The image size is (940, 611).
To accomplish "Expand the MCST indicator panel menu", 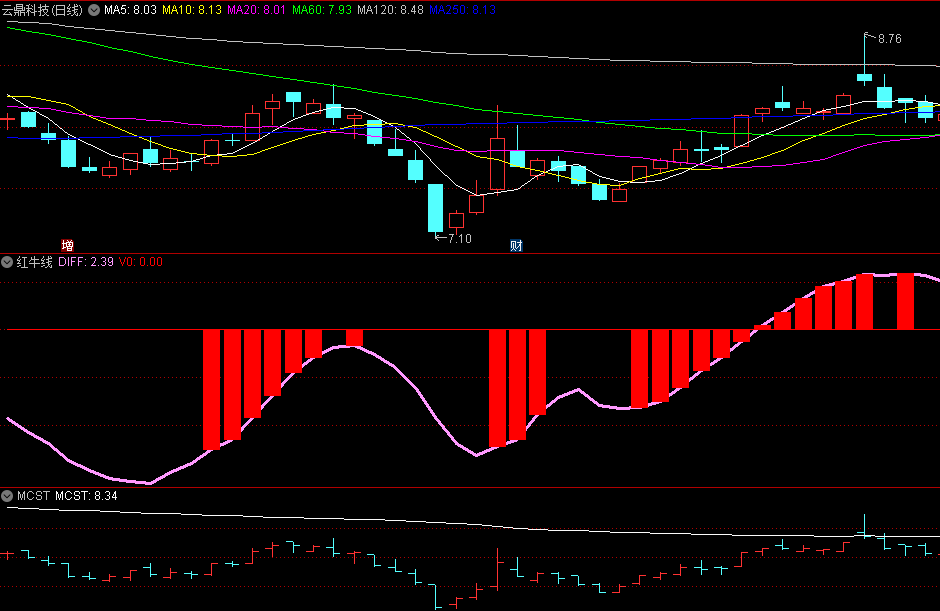I will pos(7,496).
